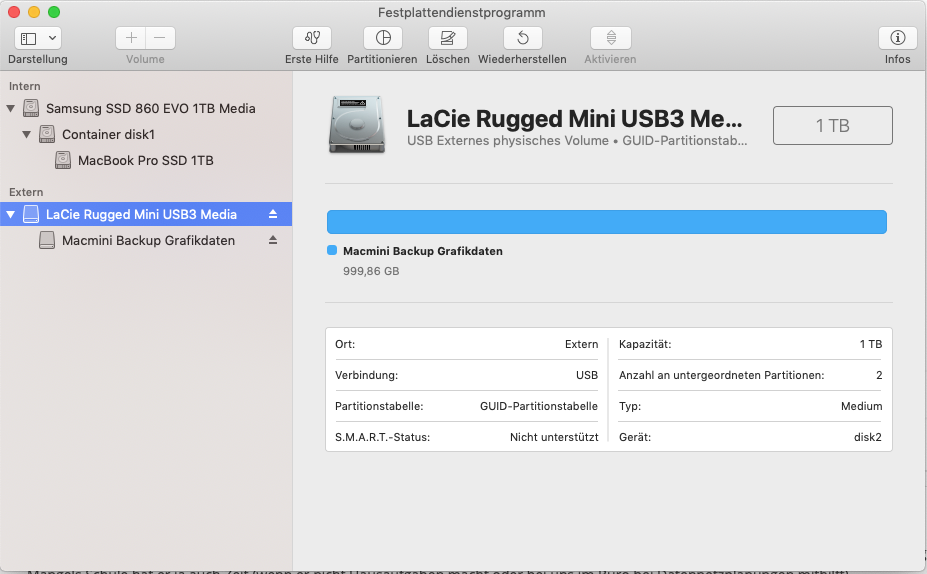927x574 pixels.
Task: Select MacBook Pro SSD 1TB volume
Action: (x=145, y=161)
